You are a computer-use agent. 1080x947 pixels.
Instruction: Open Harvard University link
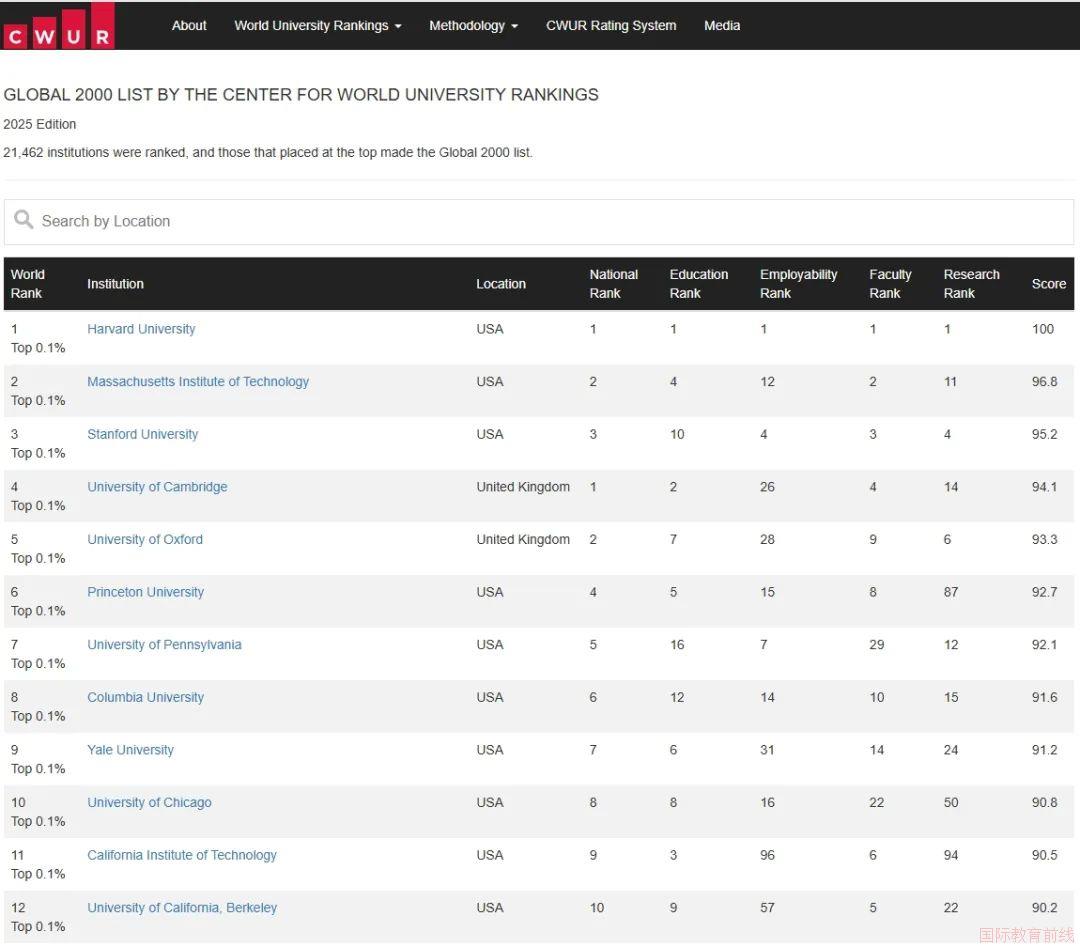[x=141, y=329]
